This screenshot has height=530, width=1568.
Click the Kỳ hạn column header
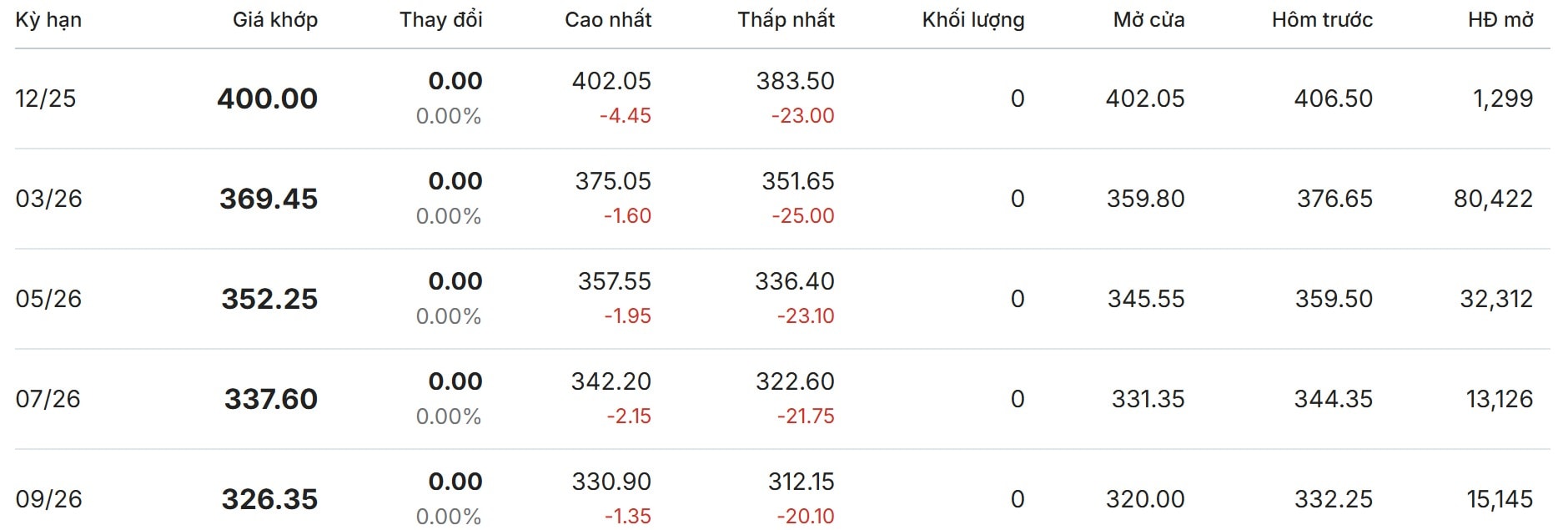(48, 20)
